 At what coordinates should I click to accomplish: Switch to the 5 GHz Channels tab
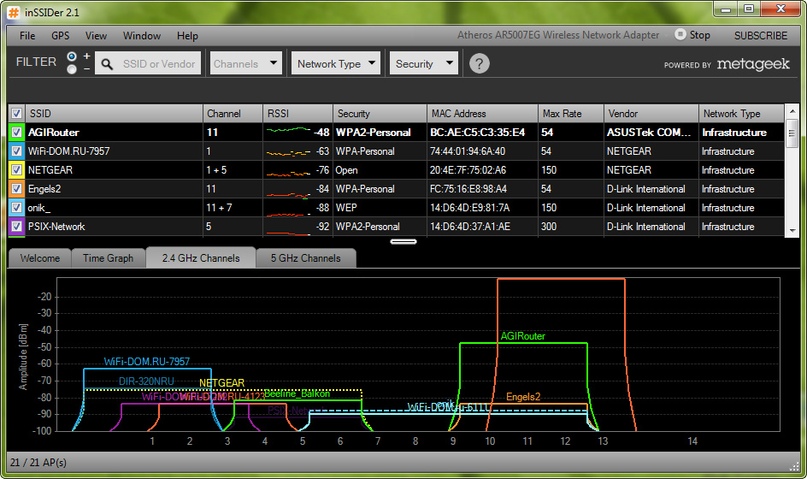(306, 258)
